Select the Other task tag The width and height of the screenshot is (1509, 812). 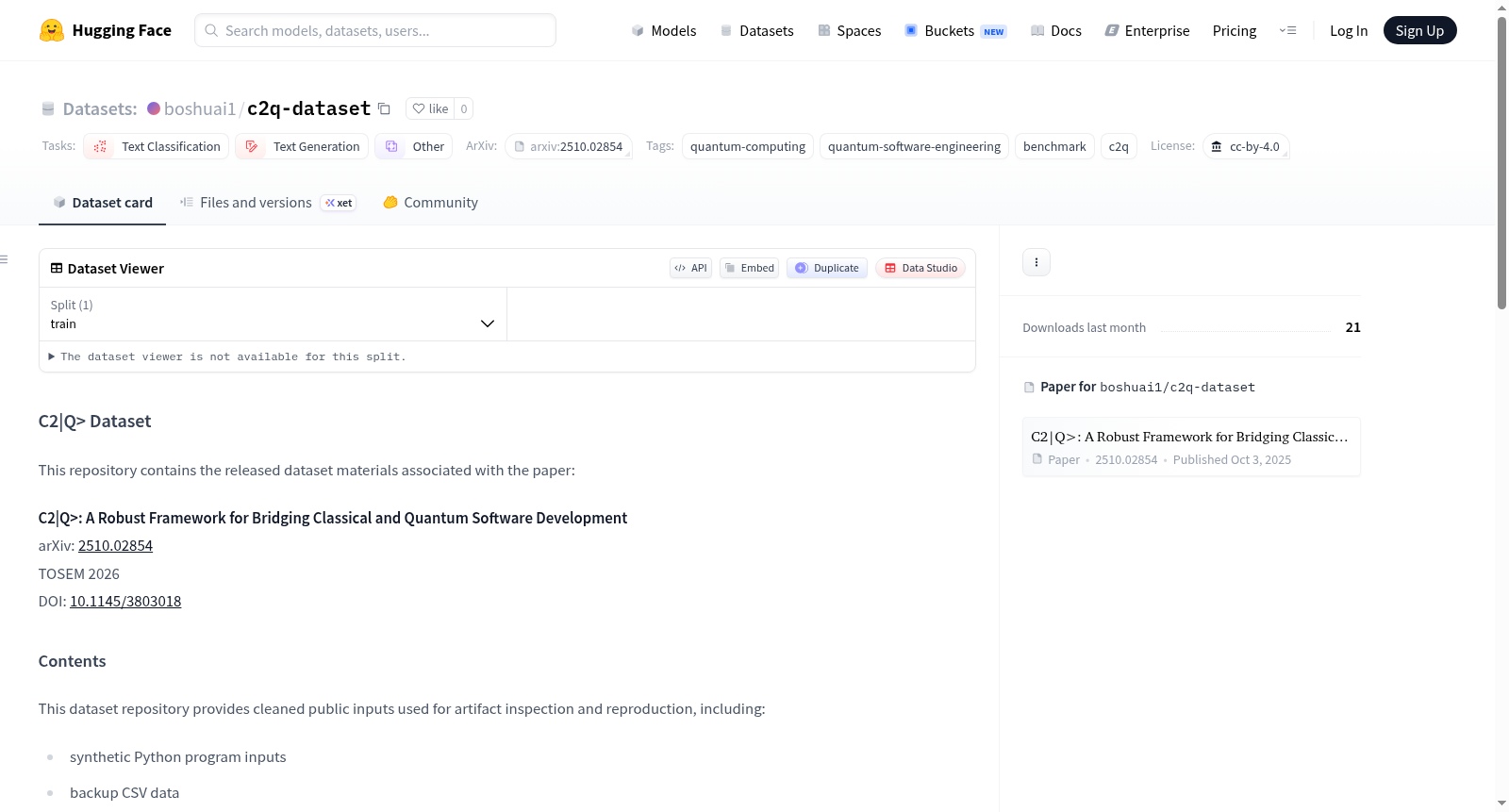point(414,146)
